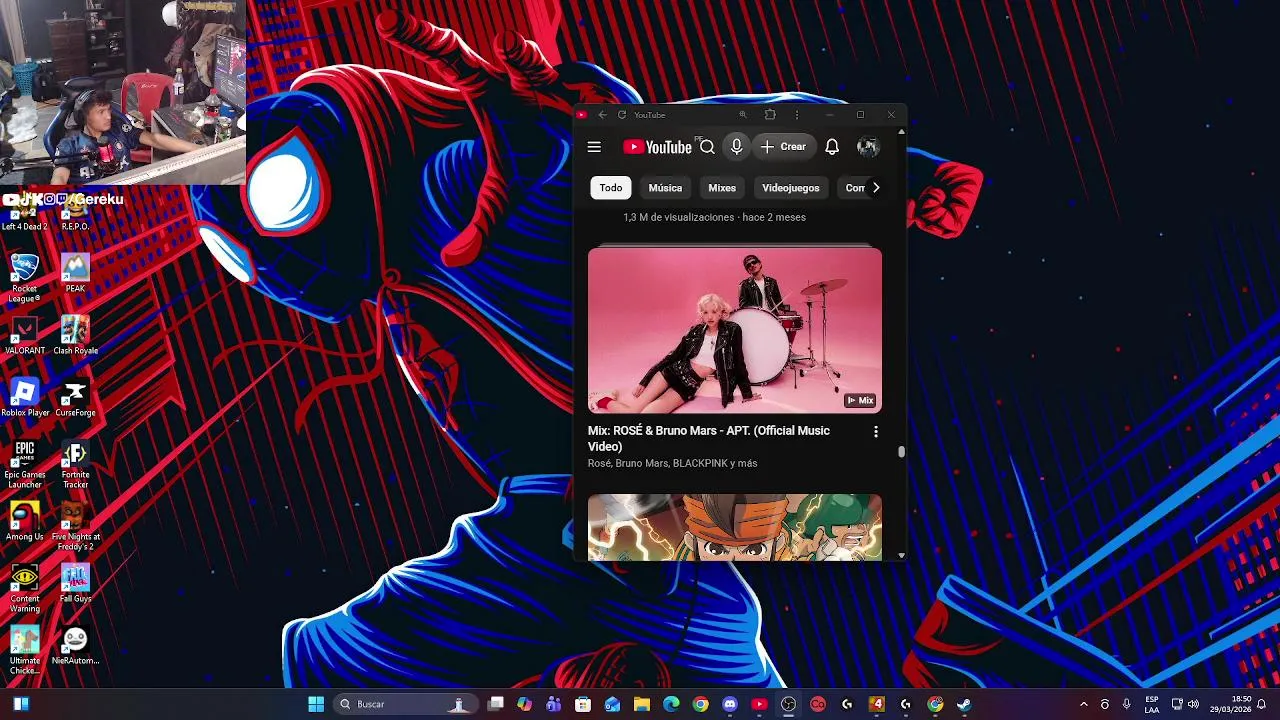
Task: Select the Roblox Player desktop shortcut
Action: [x=25, y=397]
